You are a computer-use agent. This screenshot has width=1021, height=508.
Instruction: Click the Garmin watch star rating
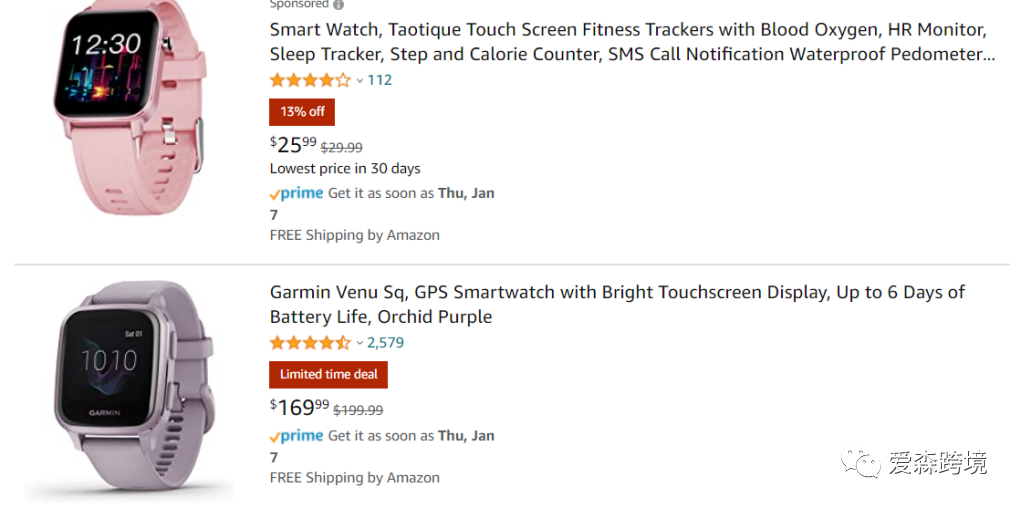(310, 342)
